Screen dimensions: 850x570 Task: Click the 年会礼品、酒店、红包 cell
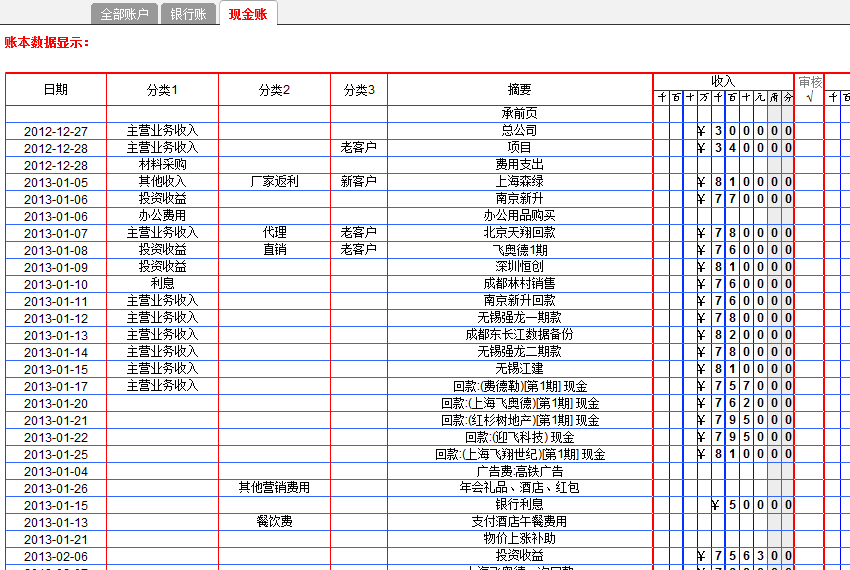520,488
